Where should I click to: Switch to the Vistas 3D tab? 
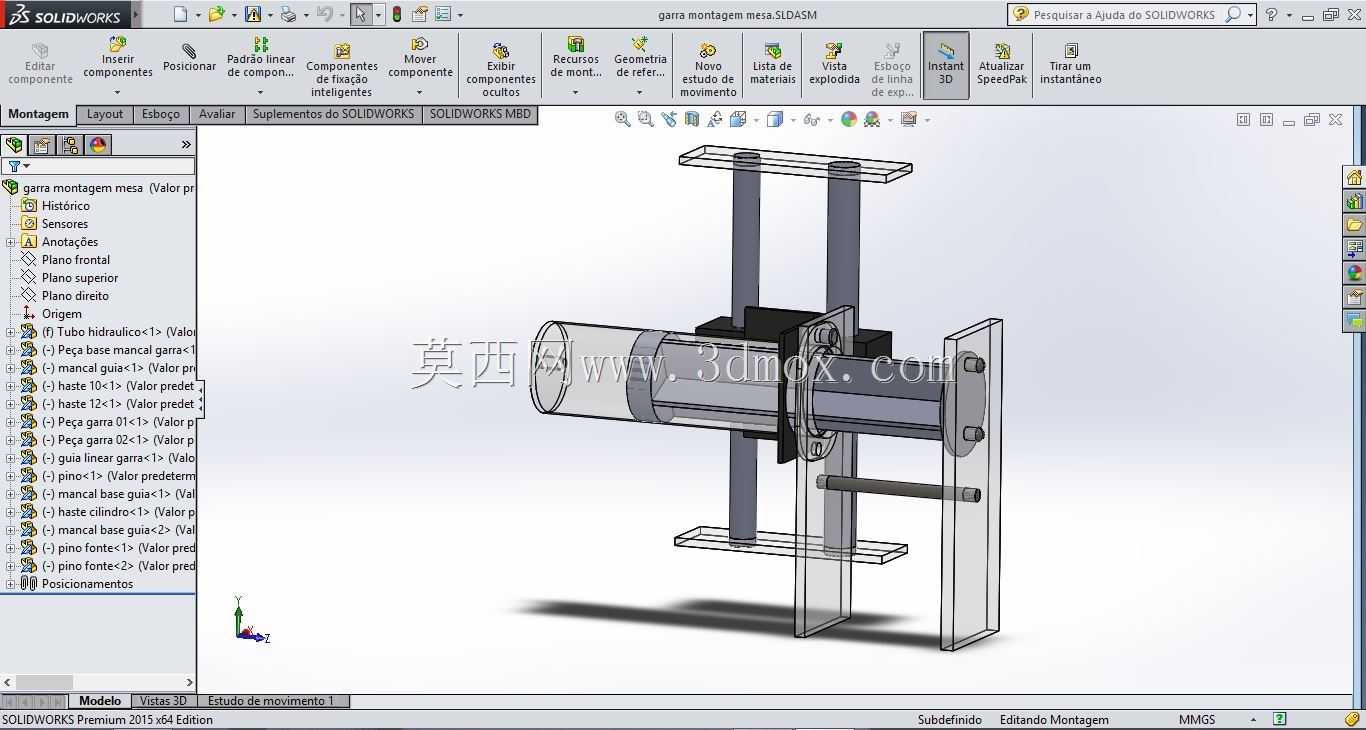tap(163, 701)
